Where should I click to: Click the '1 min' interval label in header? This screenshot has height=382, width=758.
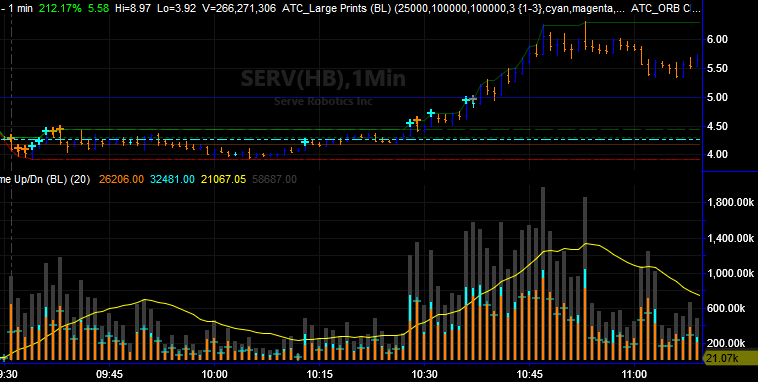pos(21,8)
